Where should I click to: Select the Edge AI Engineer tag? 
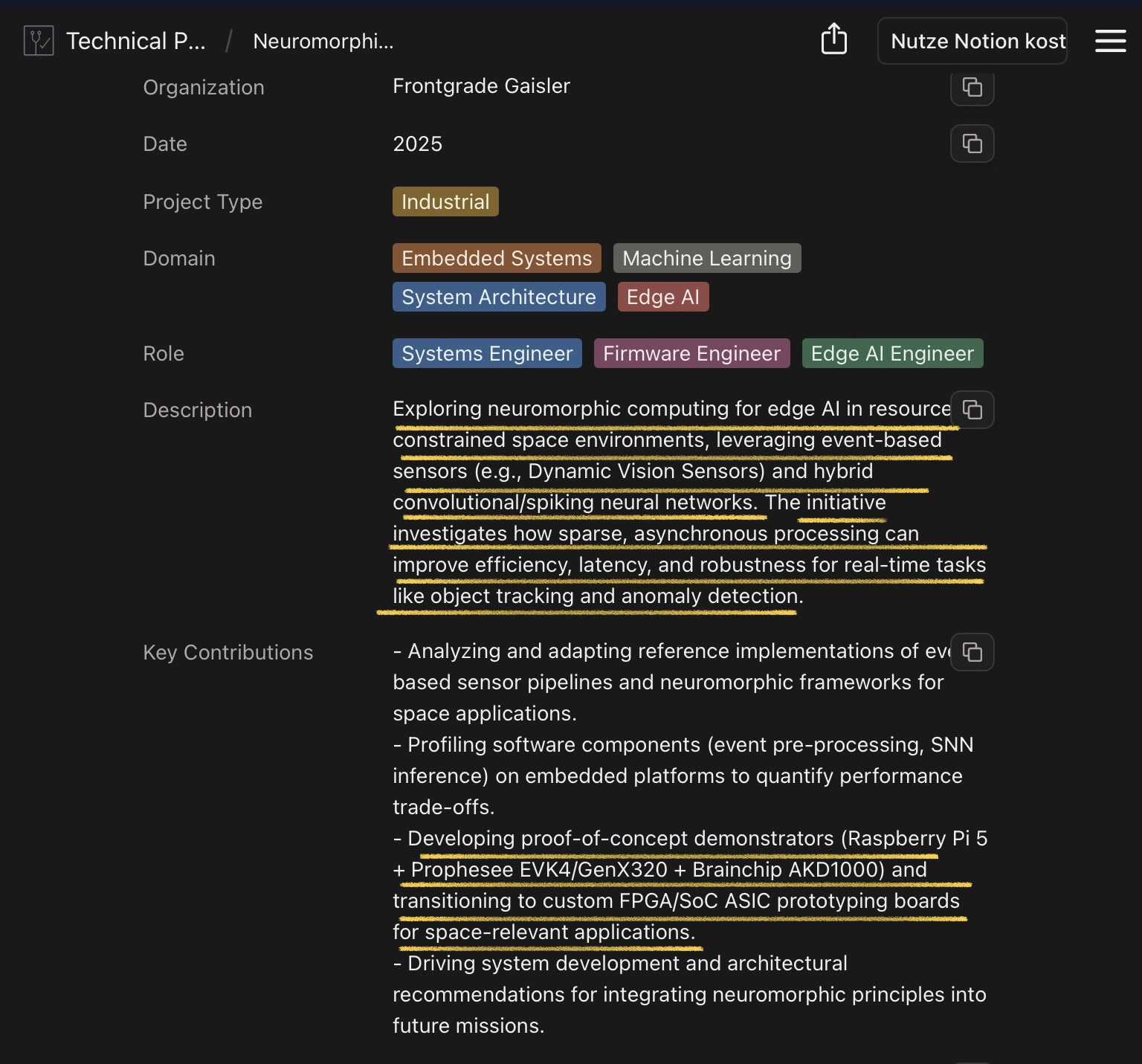[892, 353]
